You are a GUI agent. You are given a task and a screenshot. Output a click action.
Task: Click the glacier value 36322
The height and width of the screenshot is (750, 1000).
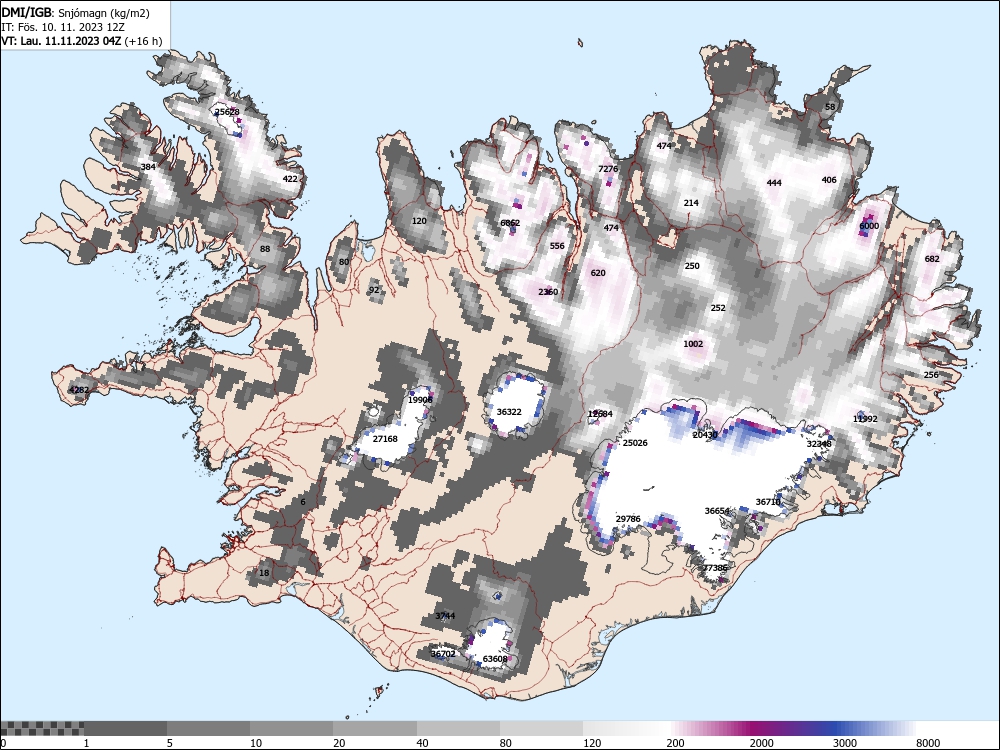tap(509, 412)
